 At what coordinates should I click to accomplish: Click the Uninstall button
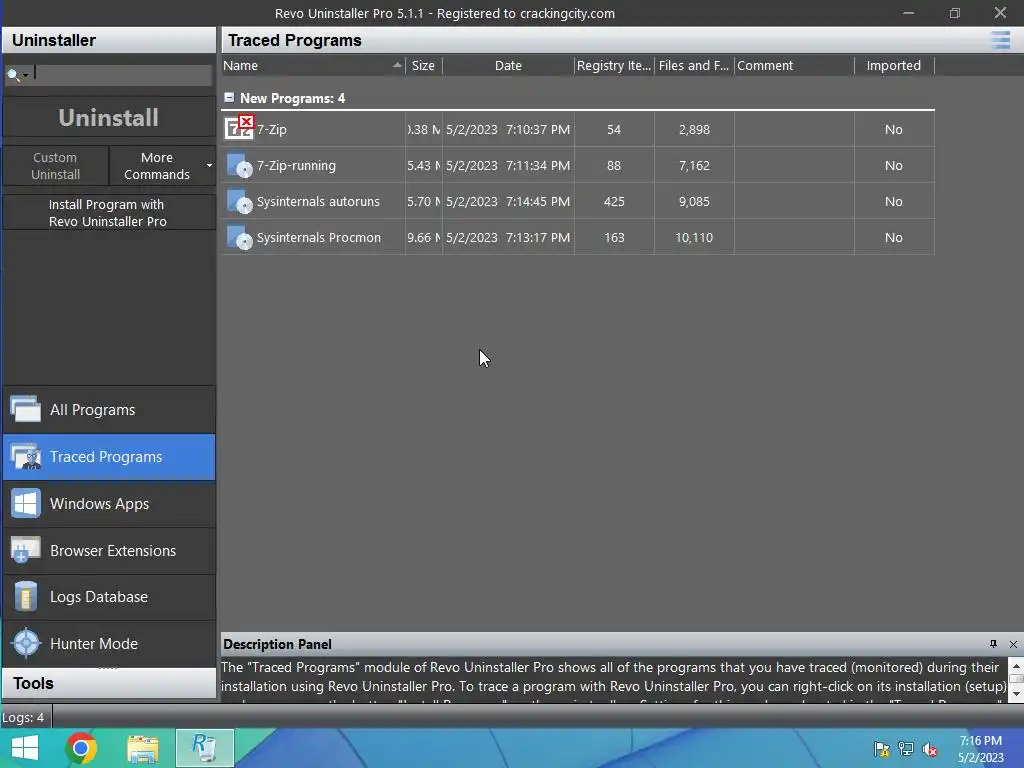pyautogui.click(x=108, y=118)
